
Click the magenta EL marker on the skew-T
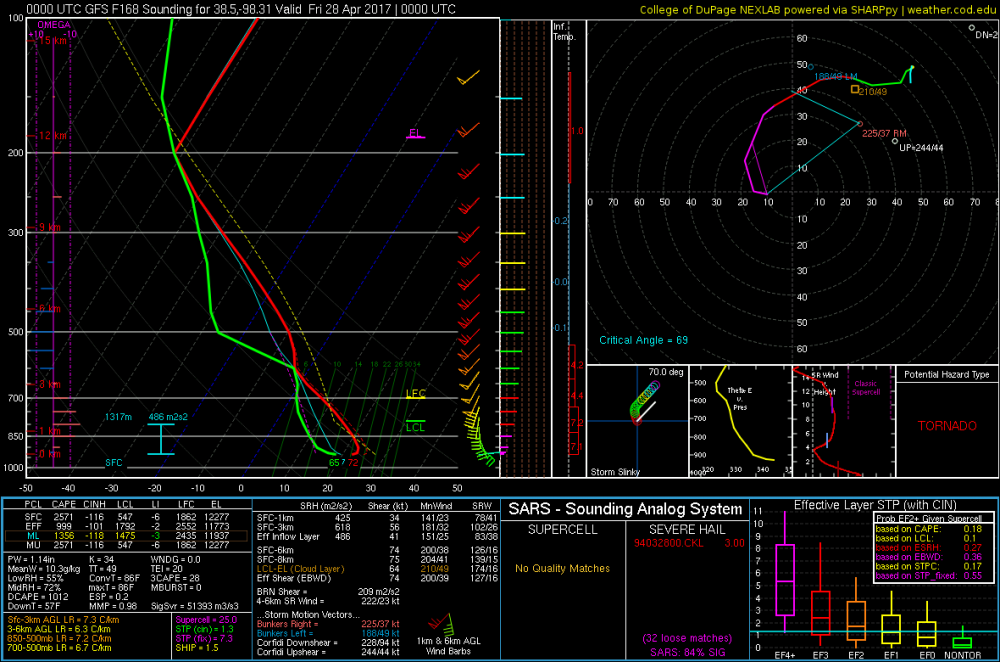pos(415,132)
